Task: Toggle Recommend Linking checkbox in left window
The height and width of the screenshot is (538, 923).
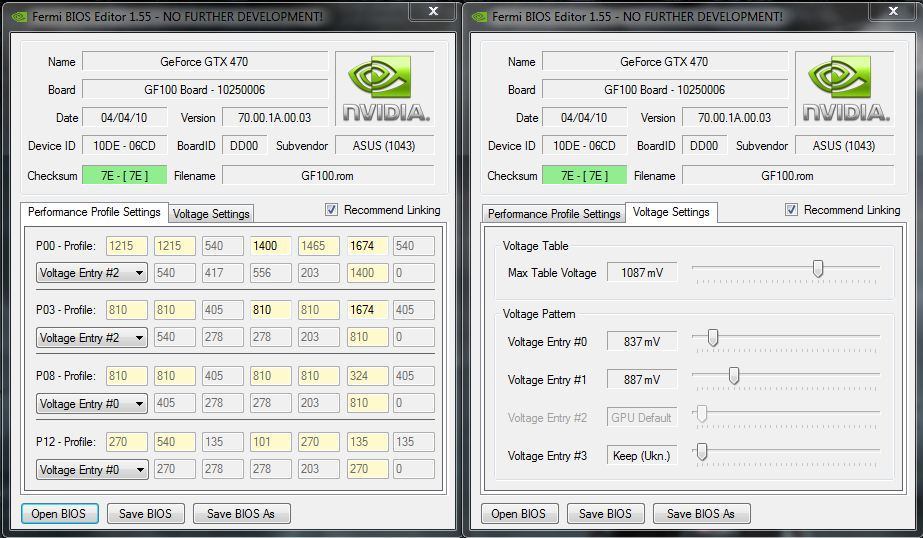Action: (x=331, y=210)
